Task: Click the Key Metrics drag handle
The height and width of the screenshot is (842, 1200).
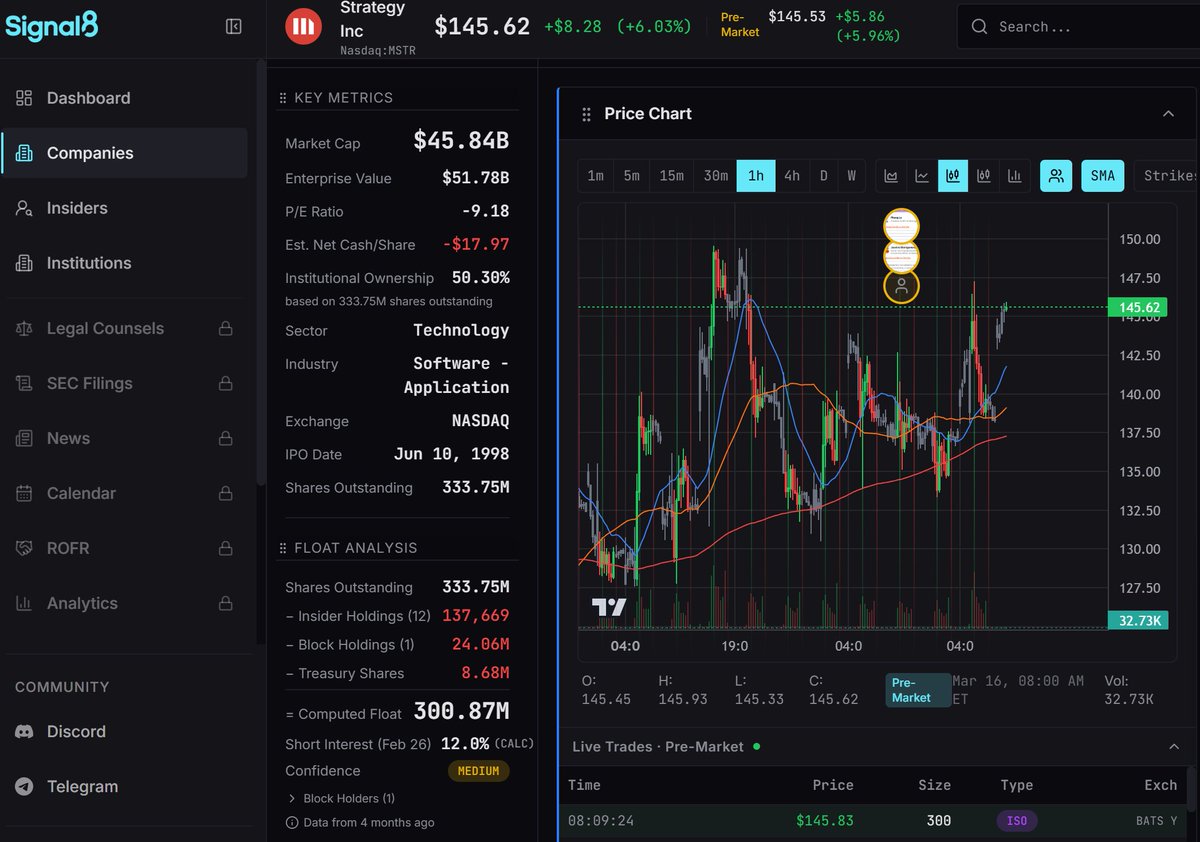Action: pos(283,98)
